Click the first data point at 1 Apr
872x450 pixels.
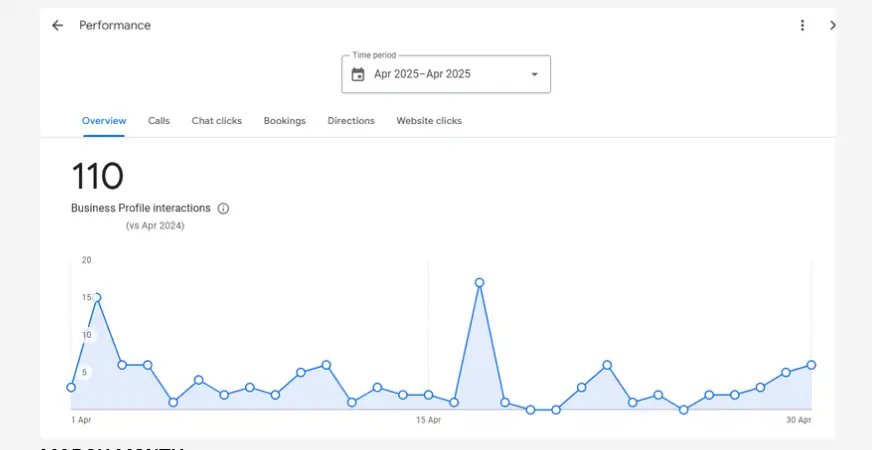[x=71, y=387]
